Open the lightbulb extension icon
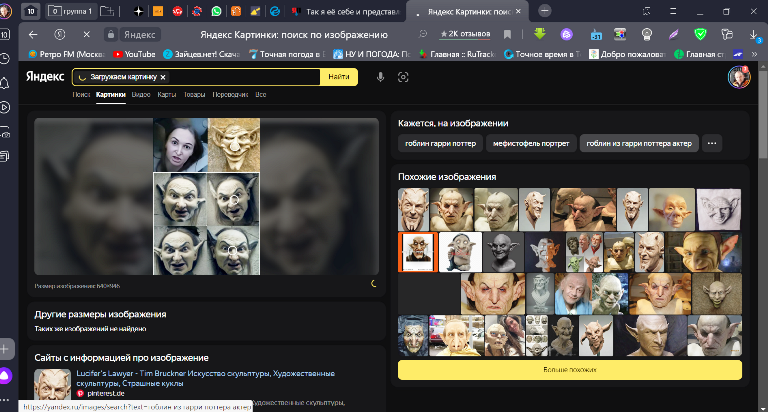The height and width of the screenshot is (412, 768). 647,34
